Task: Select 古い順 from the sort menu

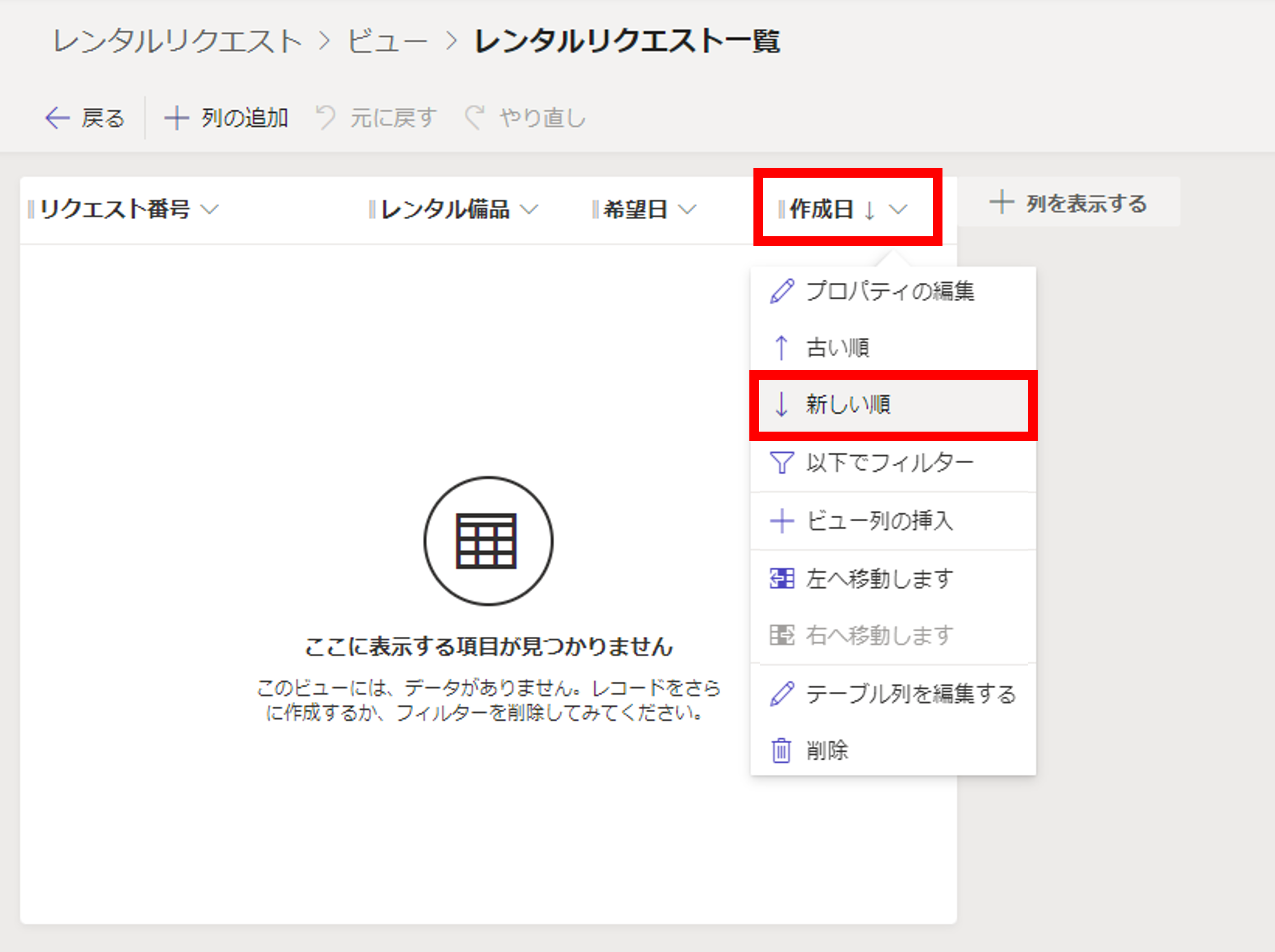Action: 836,348
